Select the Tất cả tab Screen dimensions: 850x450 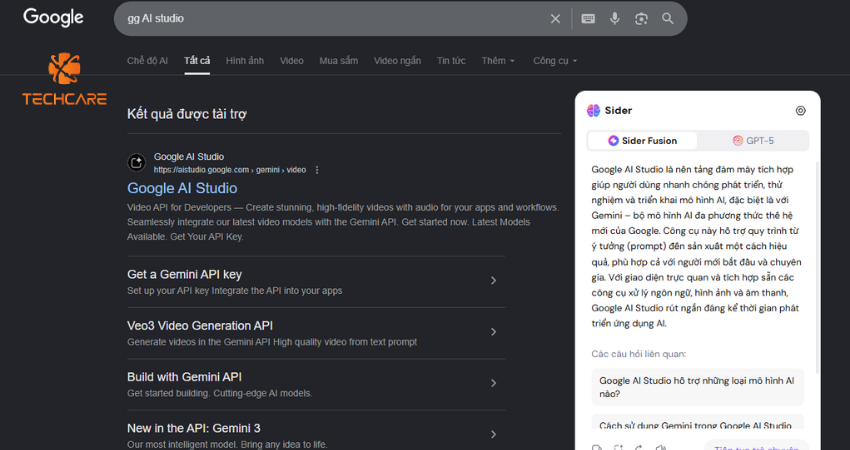(197, 61)
